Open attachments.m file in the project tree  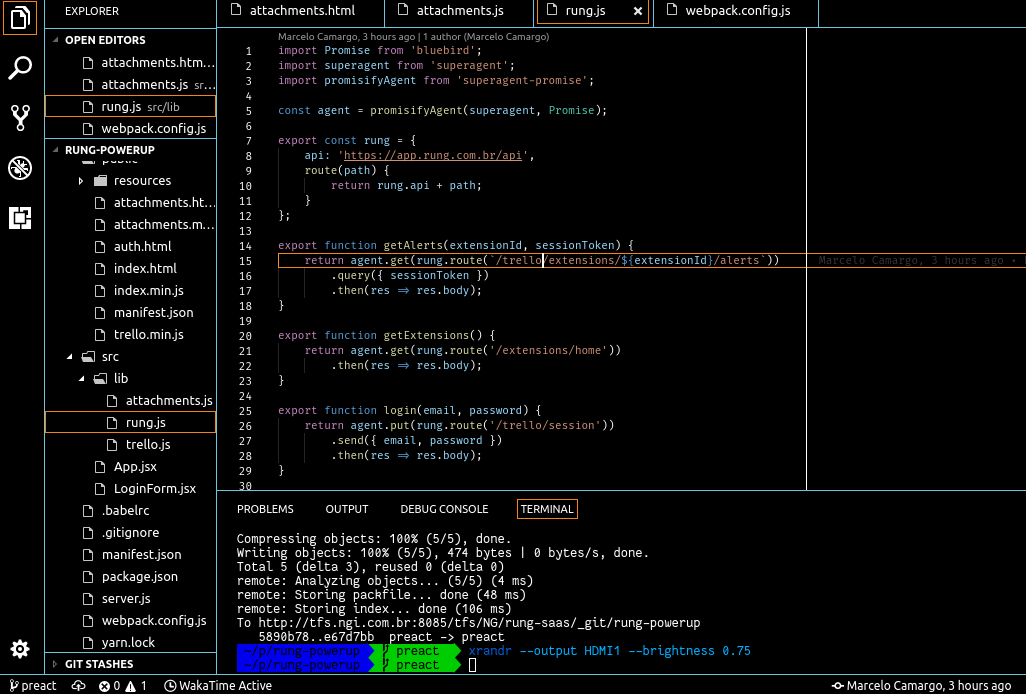point(130,224)
